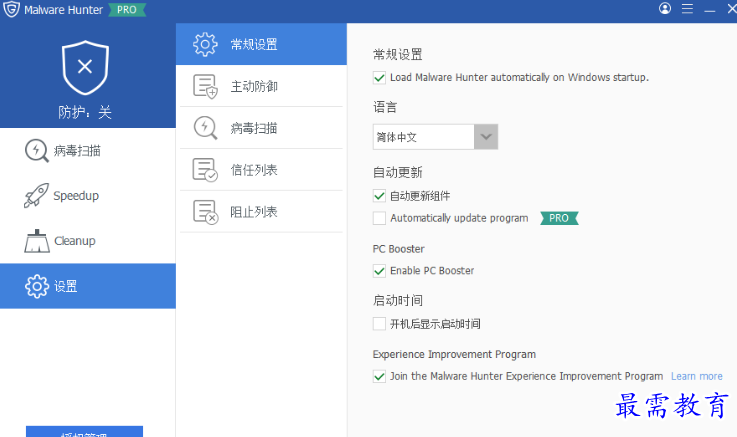This screenshot has width=737, height=437.
Task: Click the 启动时间 section heading
Action: (x=398, y=300)
